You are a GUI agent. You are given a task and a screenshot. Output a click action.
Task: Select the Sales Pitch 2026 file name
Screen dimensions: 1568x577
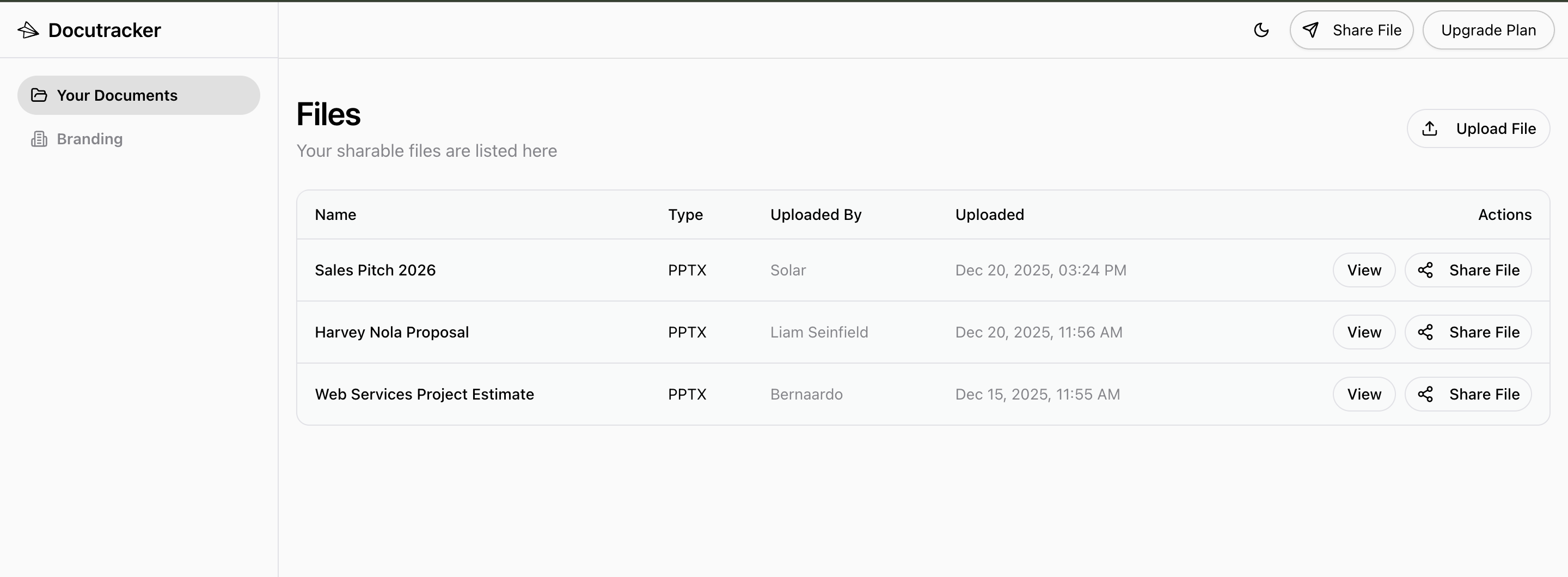(x=375, y=270)
